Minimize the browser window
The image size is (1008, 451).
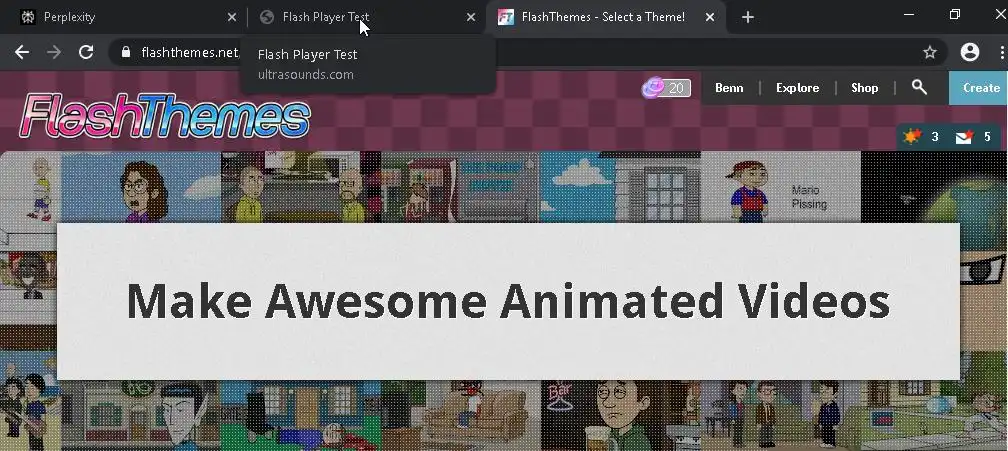909,15
